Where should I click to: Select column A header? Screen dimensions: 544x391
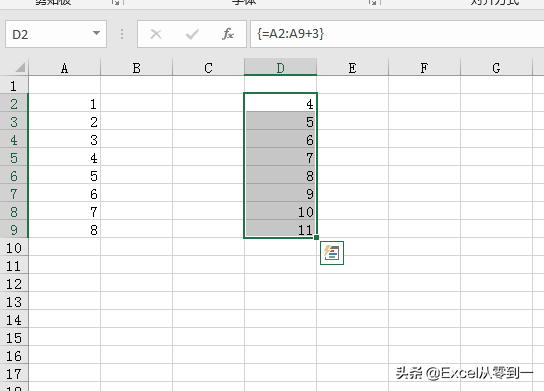coord(65,67)
